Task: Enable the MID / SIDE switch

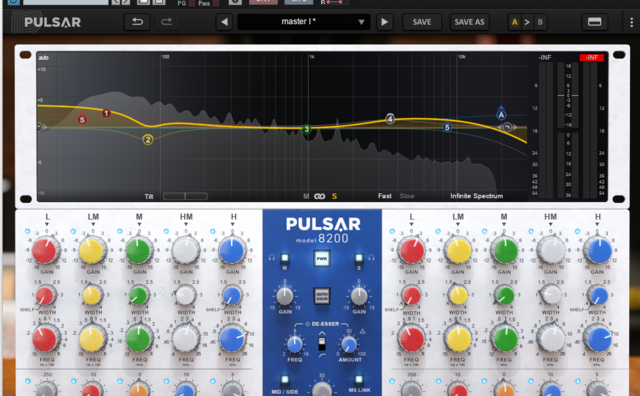Action: [284, 380]
